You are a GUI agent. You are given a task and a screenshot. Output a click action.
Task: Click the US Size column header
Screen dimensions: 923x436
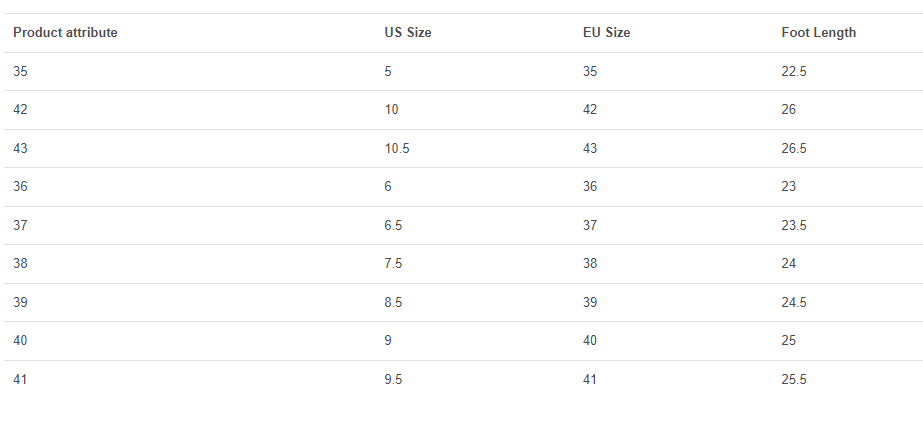[407, 33]
